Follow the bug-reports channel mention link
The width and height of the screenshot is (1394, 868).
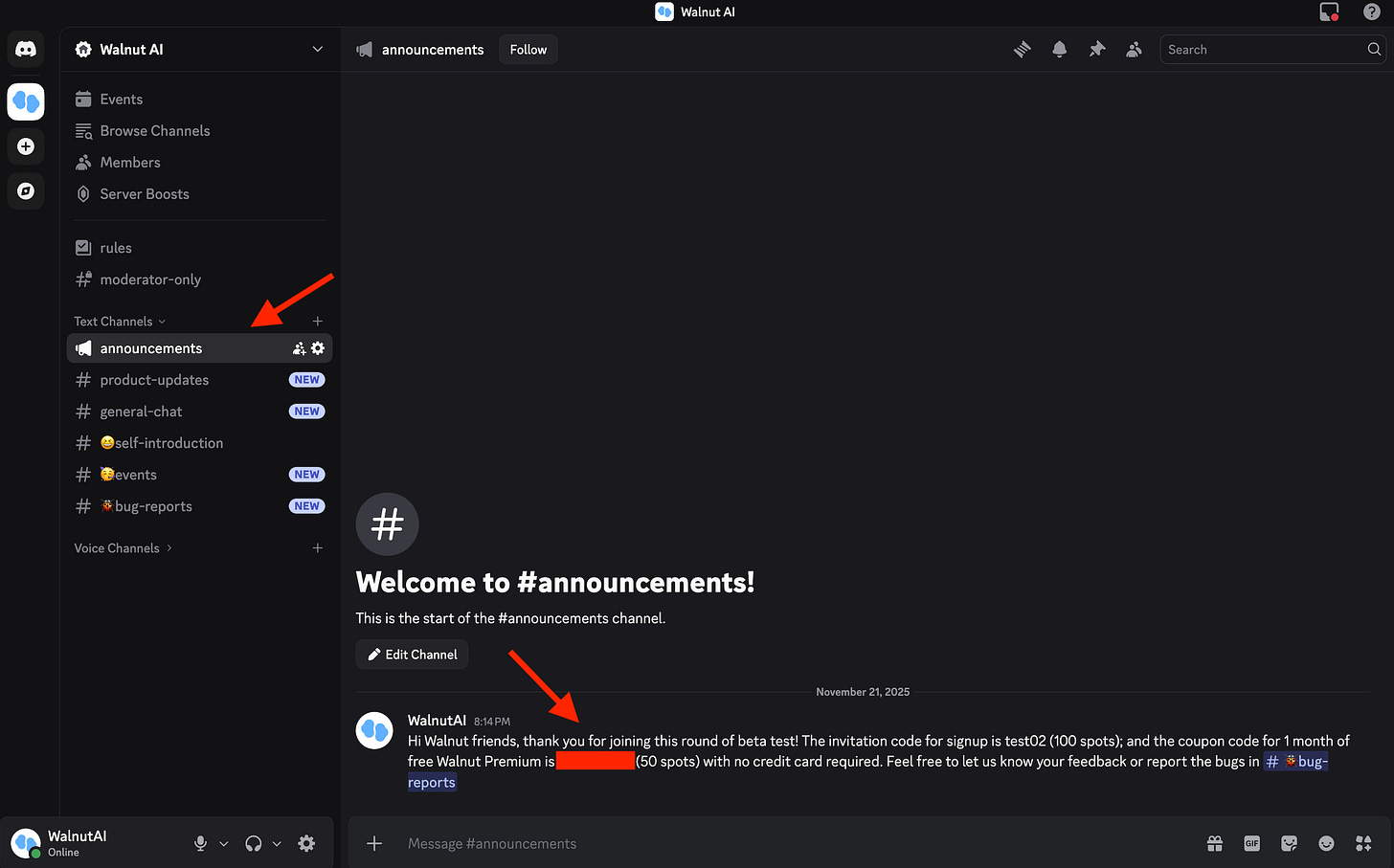(x=1295, y=762)
